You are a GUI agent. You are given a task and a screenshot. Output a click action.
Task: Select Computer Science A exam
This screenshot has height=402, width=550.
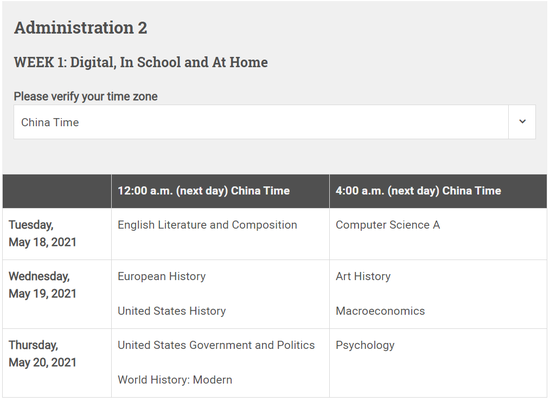pyautogui.click(x=388, y=225)
